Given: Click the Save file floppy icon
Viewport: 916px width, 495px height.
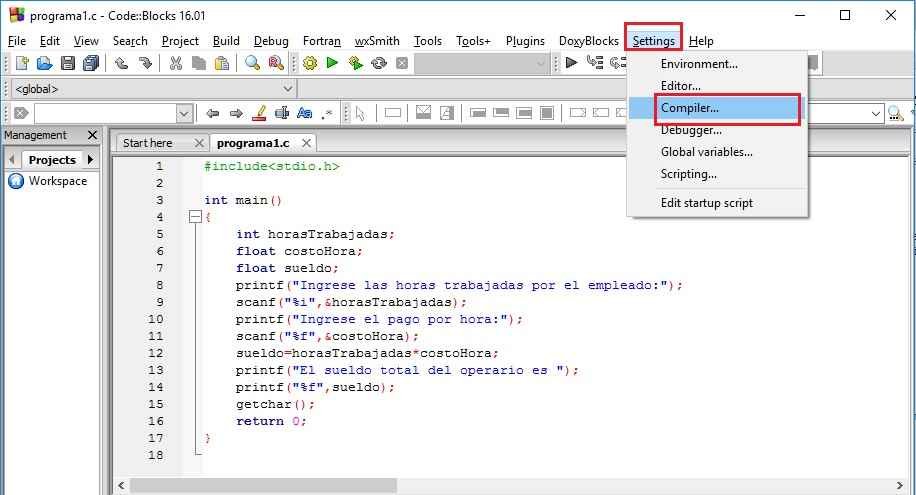Looking at the screenshot, I should [68, 63].
